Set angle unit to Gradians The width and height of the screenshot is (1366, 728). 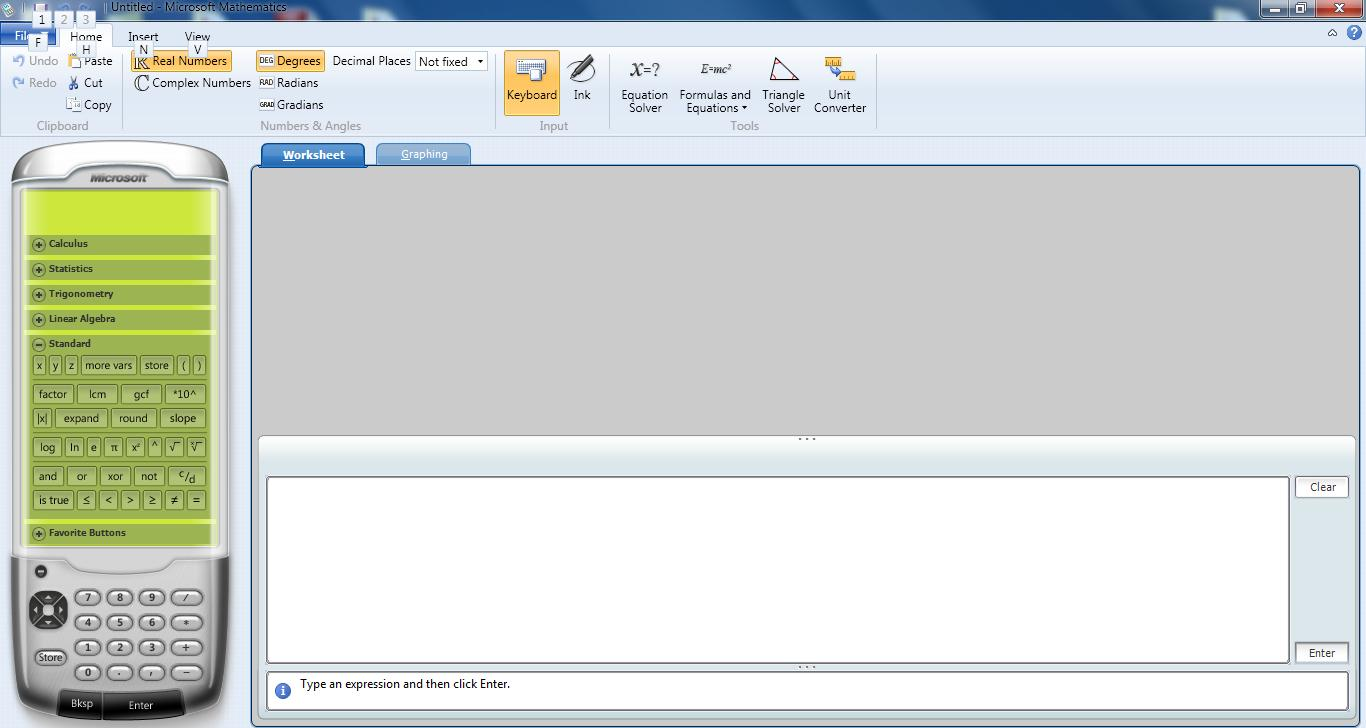291,105
